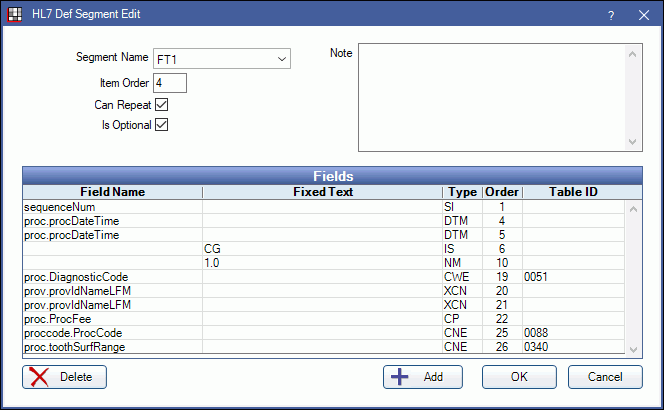Uncheck the Can Repeat checkbox

click(161, 104)
